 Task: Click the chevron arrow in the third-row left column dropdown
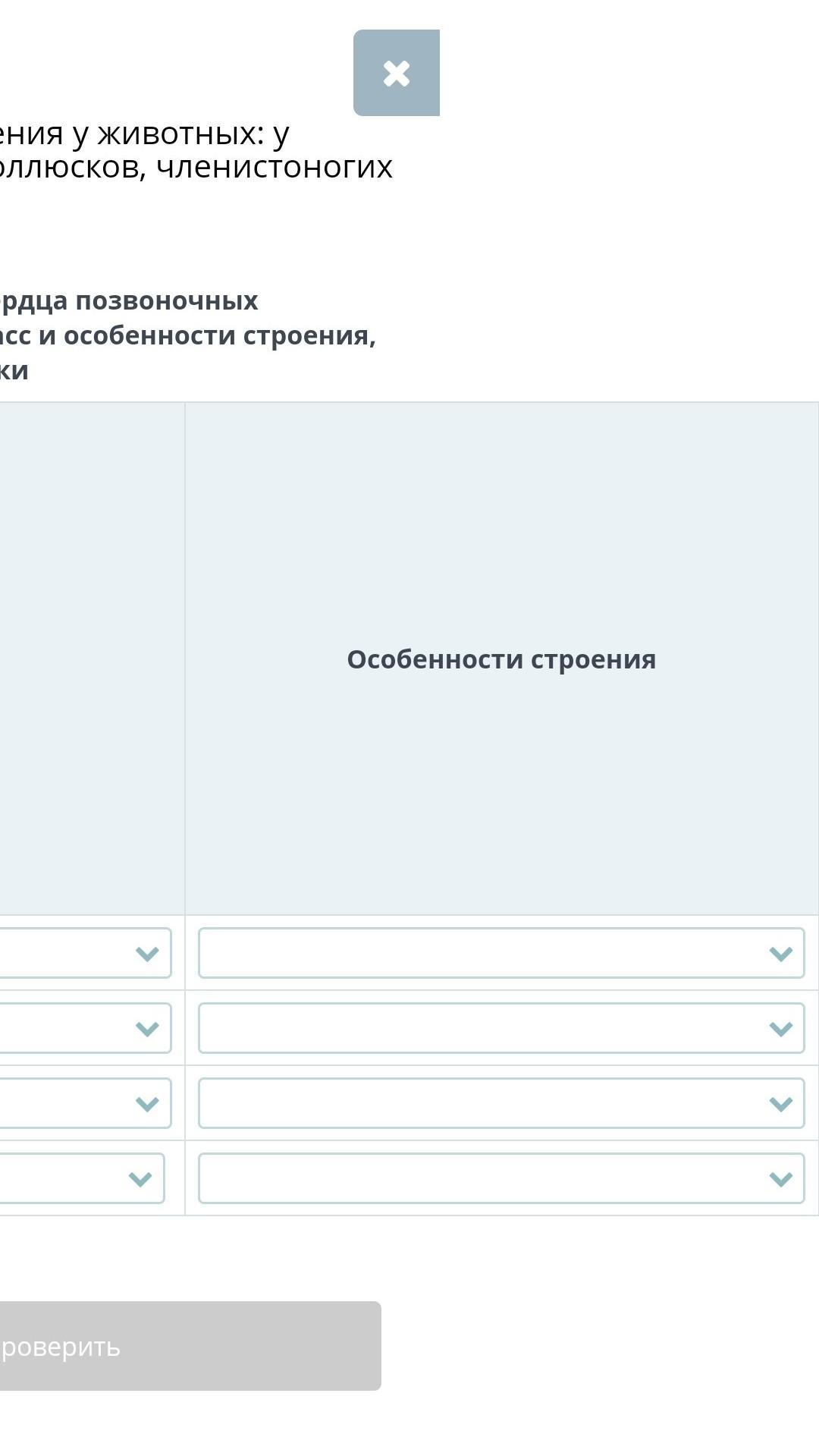[x=147, y=1104]
